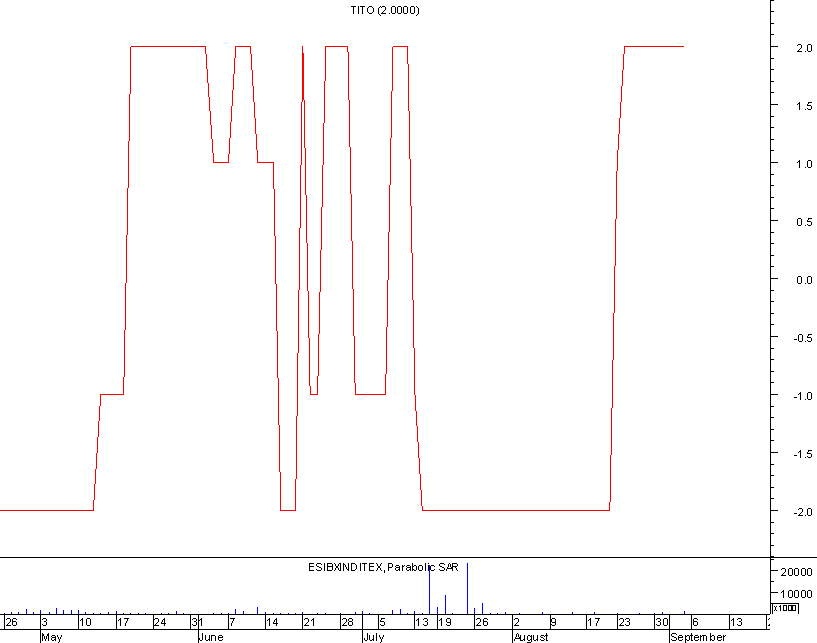Click the TITO (2.0000) chart title
The height and width of the screenshot is (643, 817).
click(385, 10)
